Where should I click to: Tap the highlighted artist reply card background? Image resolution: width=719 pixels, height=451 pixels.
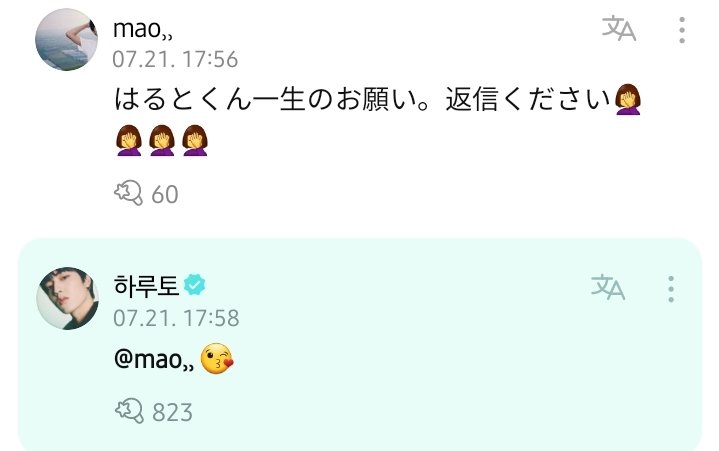pos(360,344)
